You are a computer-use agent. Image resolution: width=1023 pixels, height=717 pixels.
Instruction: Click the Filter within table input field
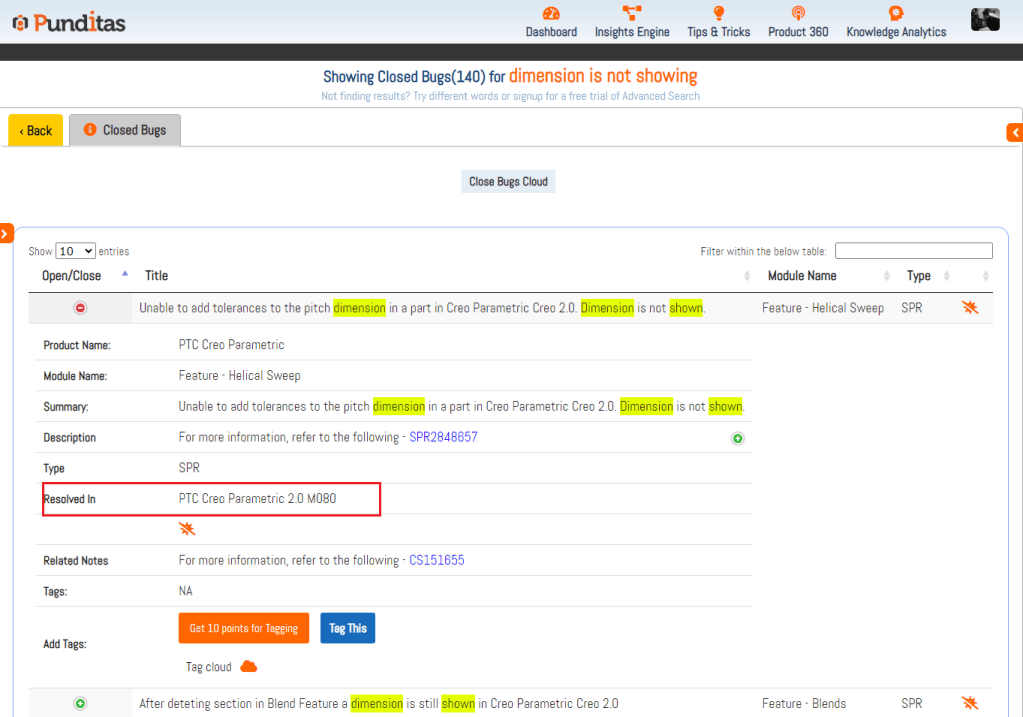(913, 251)
